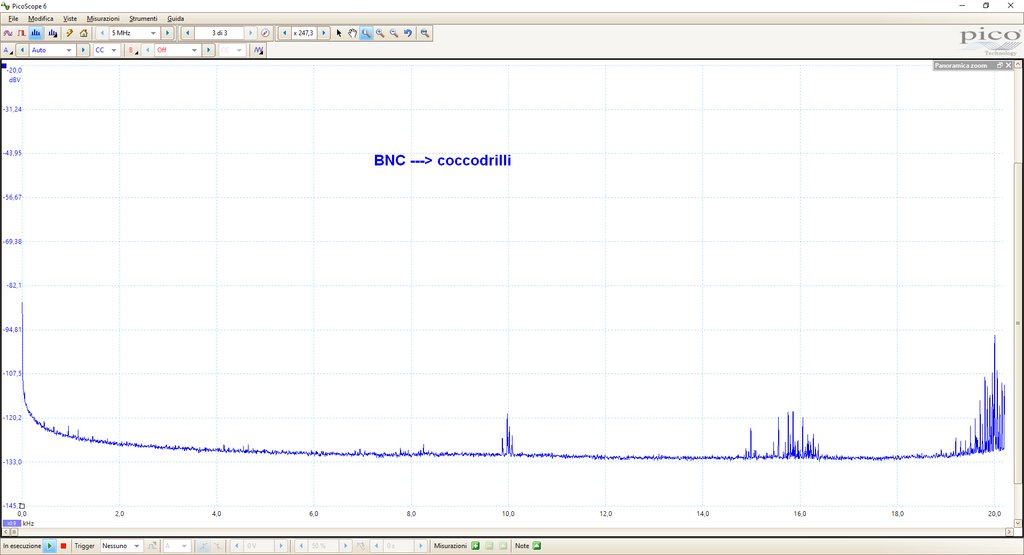Decrease frequency range from 5 MHz

(x=103, y=33)
